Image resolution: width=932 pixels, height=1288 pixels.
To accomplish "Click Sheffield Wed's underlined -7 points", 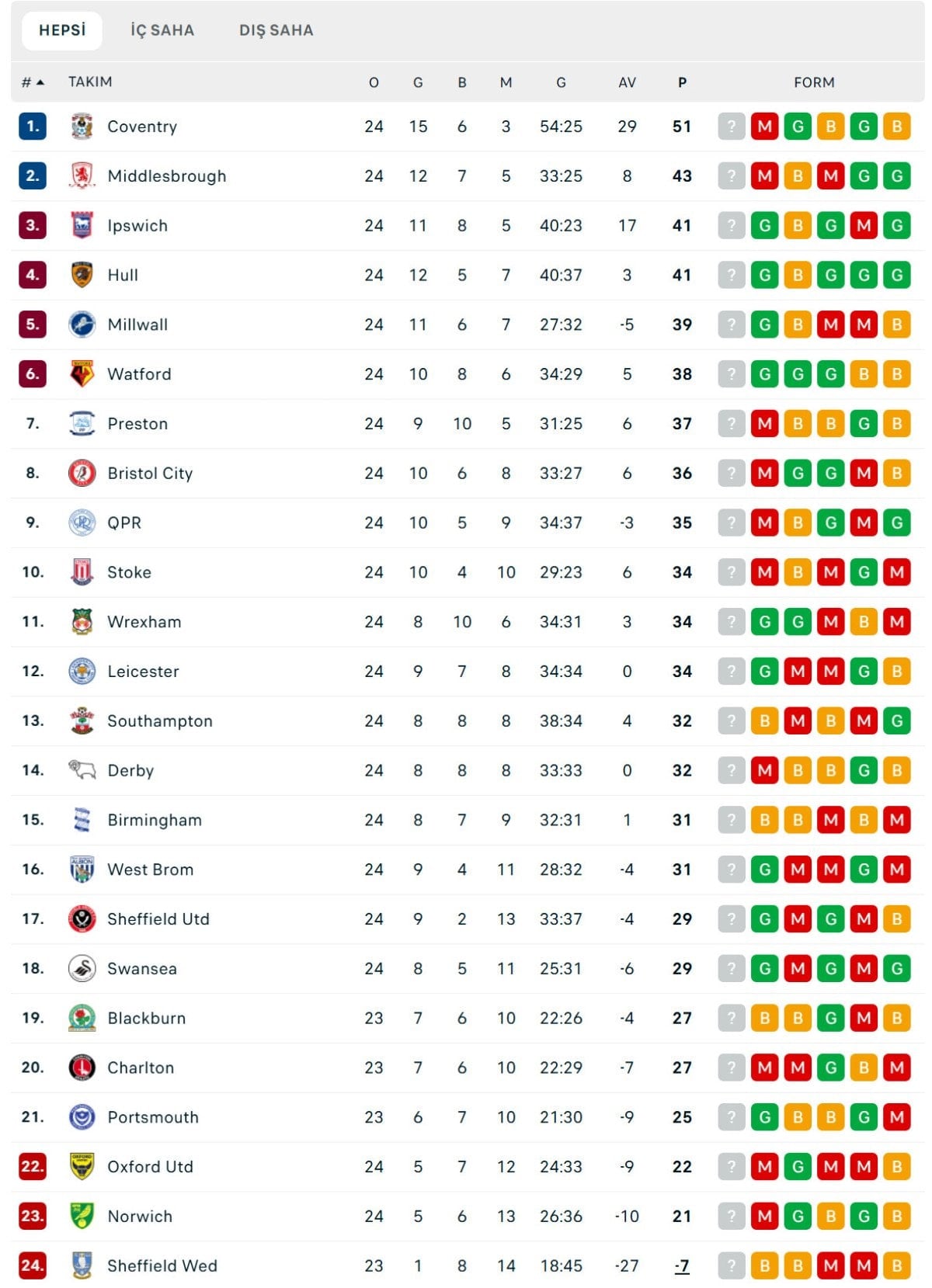I will [682, 1266].
